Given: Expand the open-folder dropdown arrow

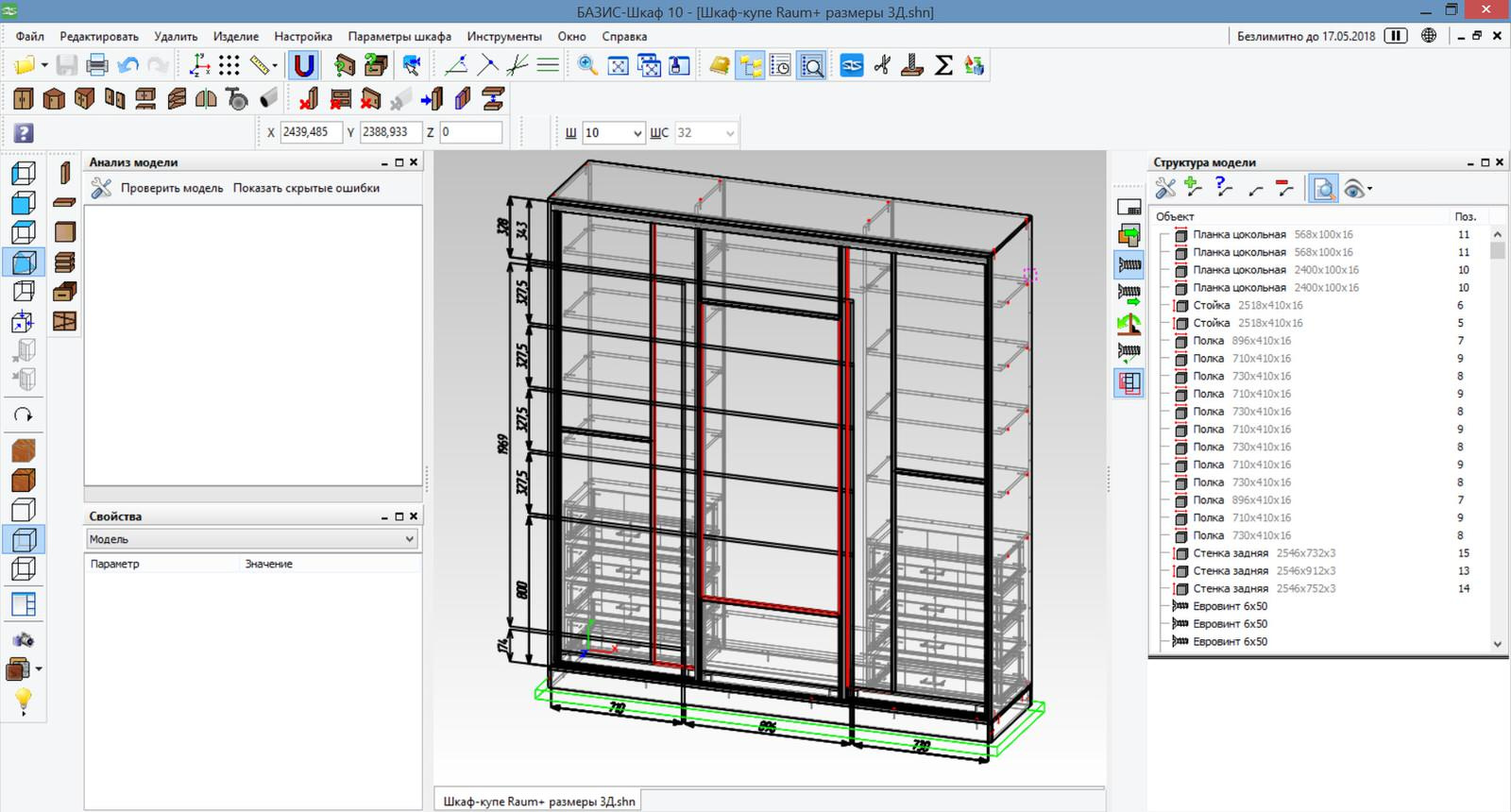Looking at the screenshot, I should point(44,66).
